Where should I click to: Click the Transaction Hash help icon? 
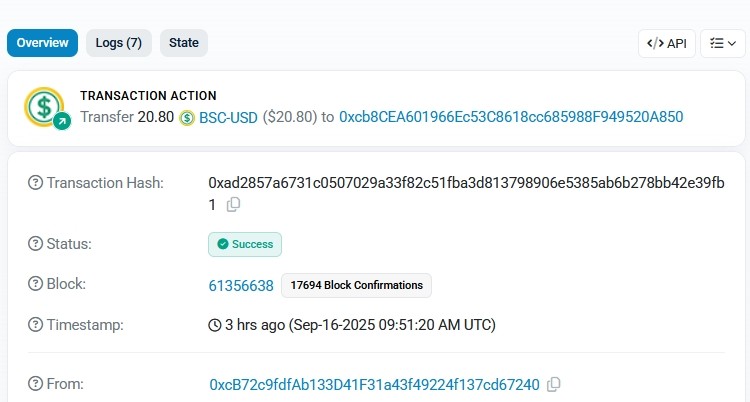(36, 183)
